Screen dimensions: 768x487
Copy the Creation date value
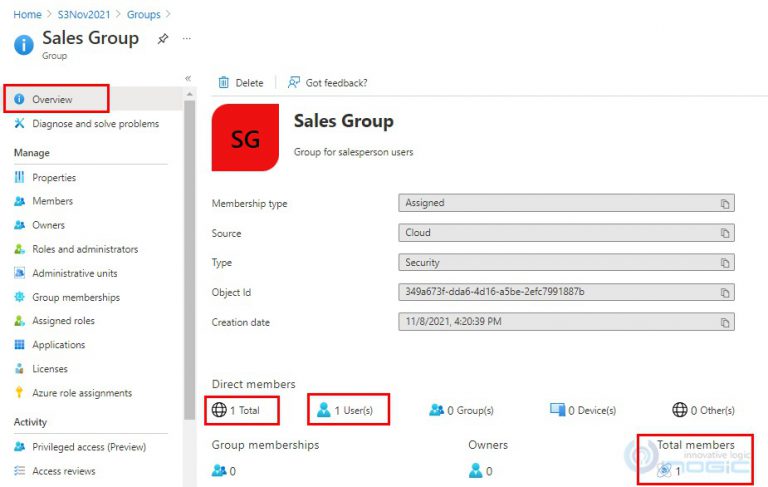725,323
